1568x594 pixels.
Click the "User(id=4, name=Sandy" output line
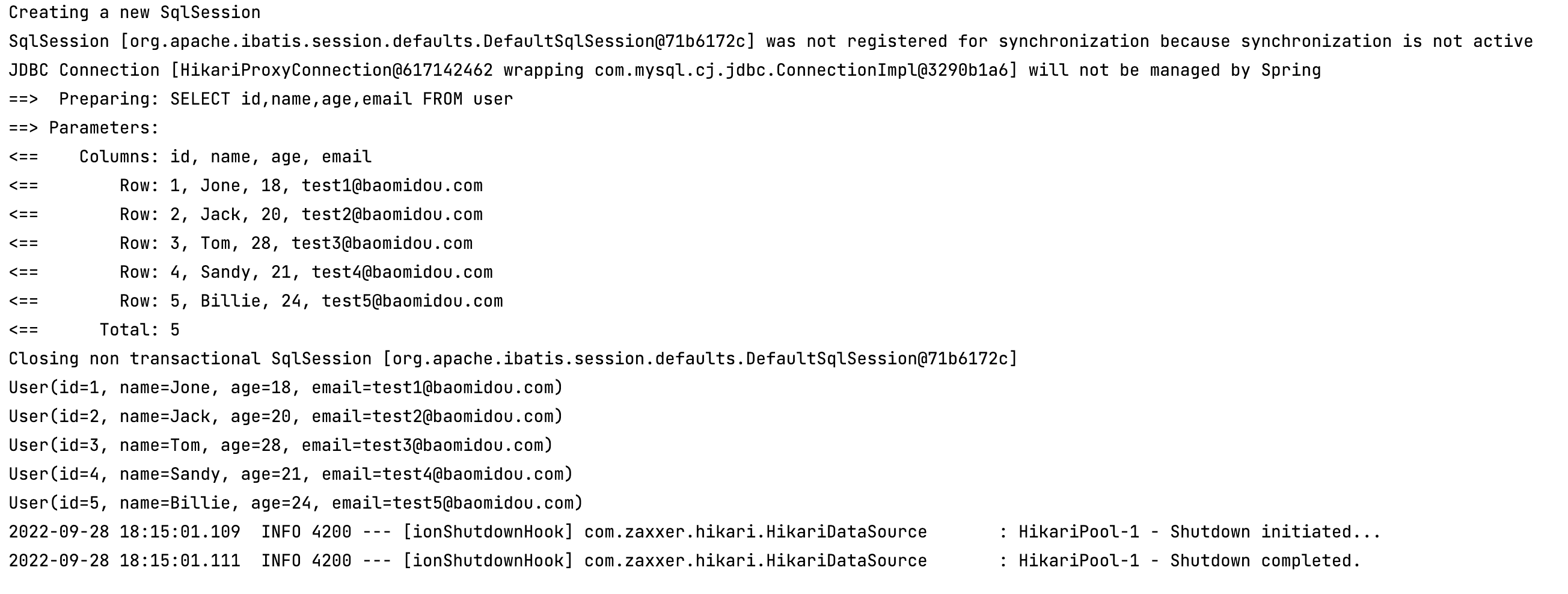click(290, 474)
